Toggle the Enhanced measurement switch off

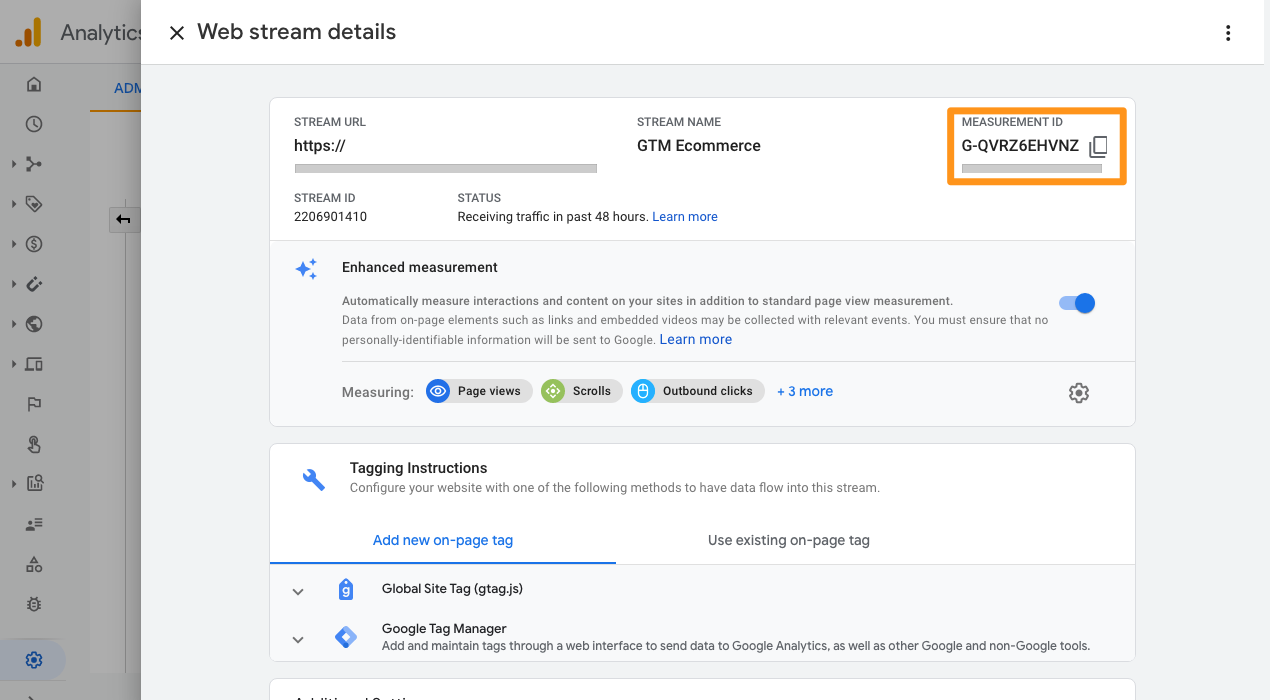[x=1077, y=303]
